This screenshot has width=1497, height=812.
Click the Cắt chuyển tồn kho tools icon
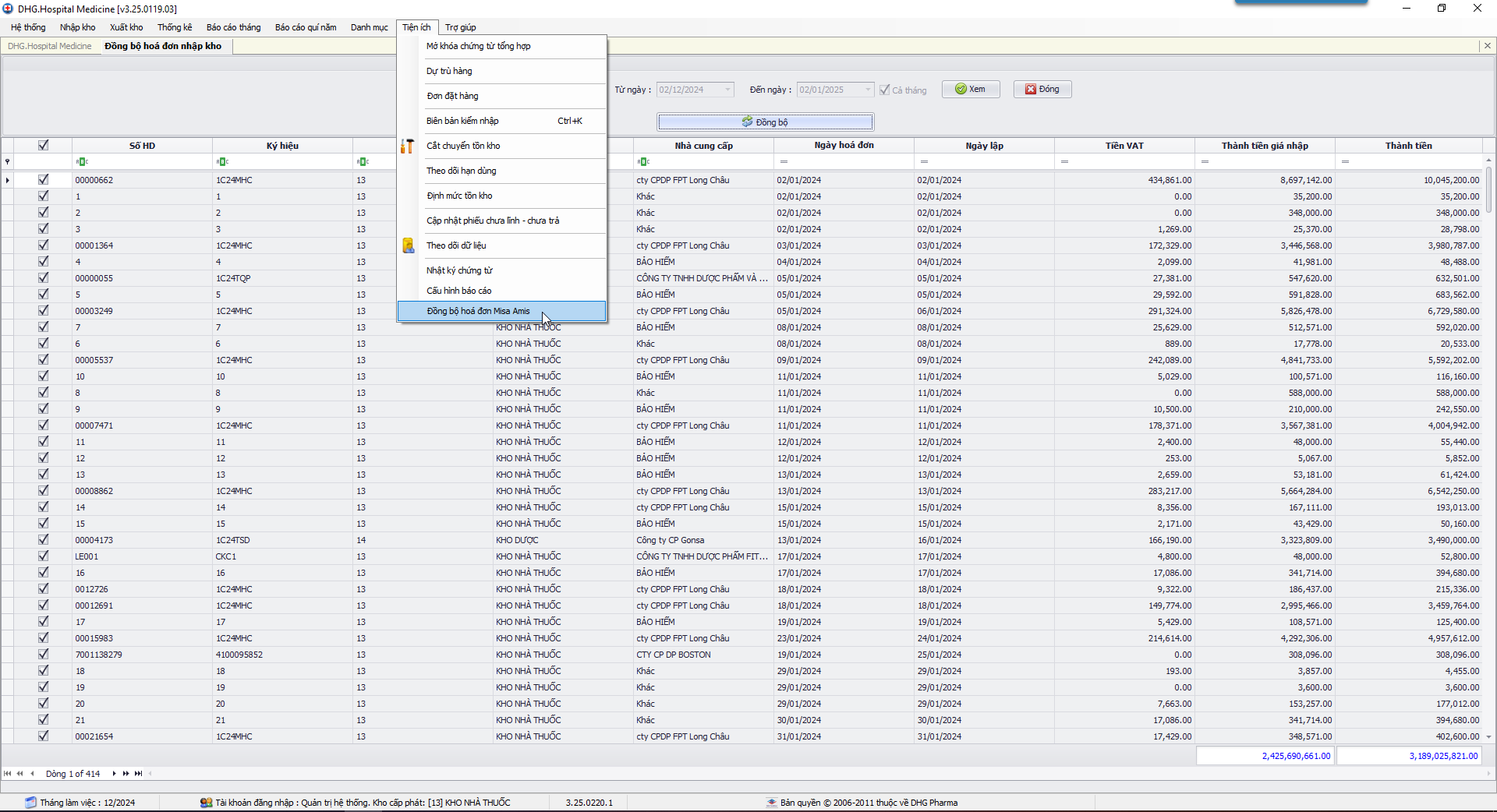tap(407, 146)
